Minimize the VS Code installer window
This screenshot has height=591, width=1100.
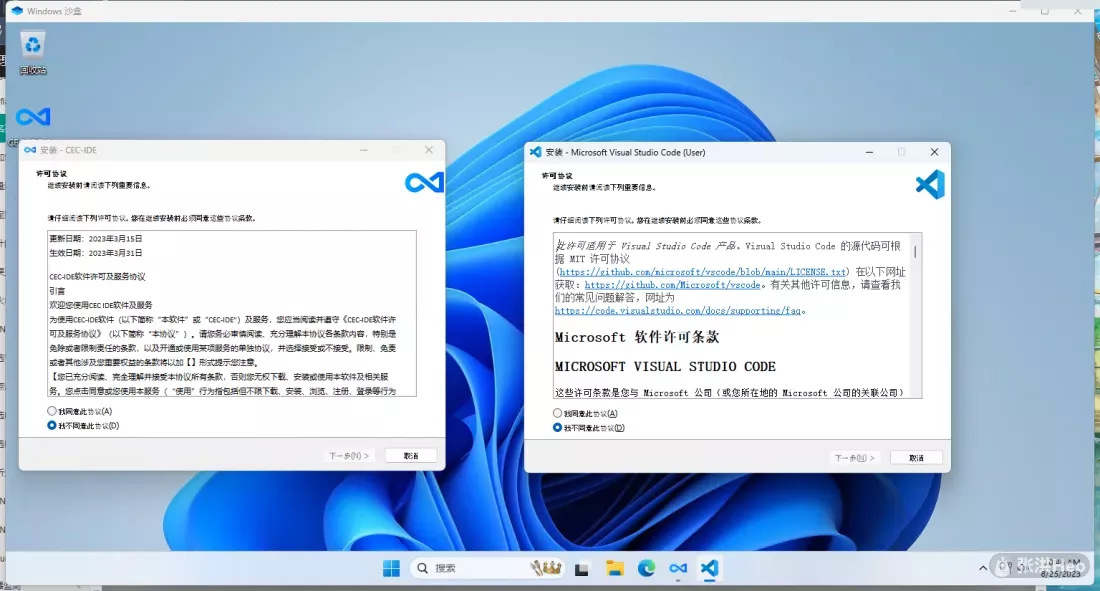point(869,152)
